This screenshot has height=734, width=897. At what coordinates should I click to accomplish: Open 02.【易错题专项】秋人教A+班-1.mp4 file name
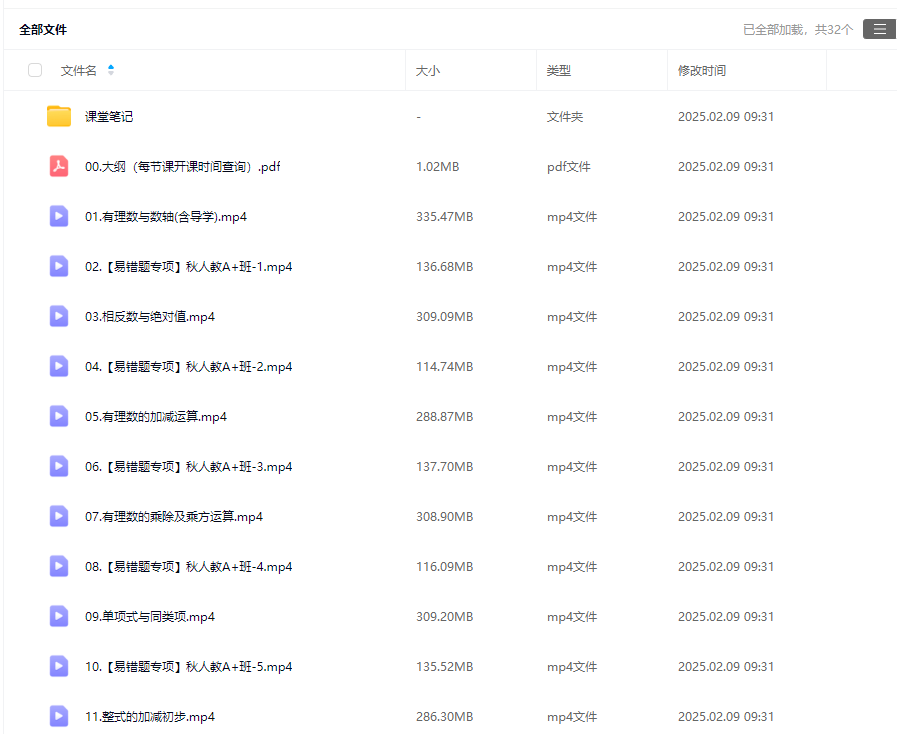click(x=188, y=267)
